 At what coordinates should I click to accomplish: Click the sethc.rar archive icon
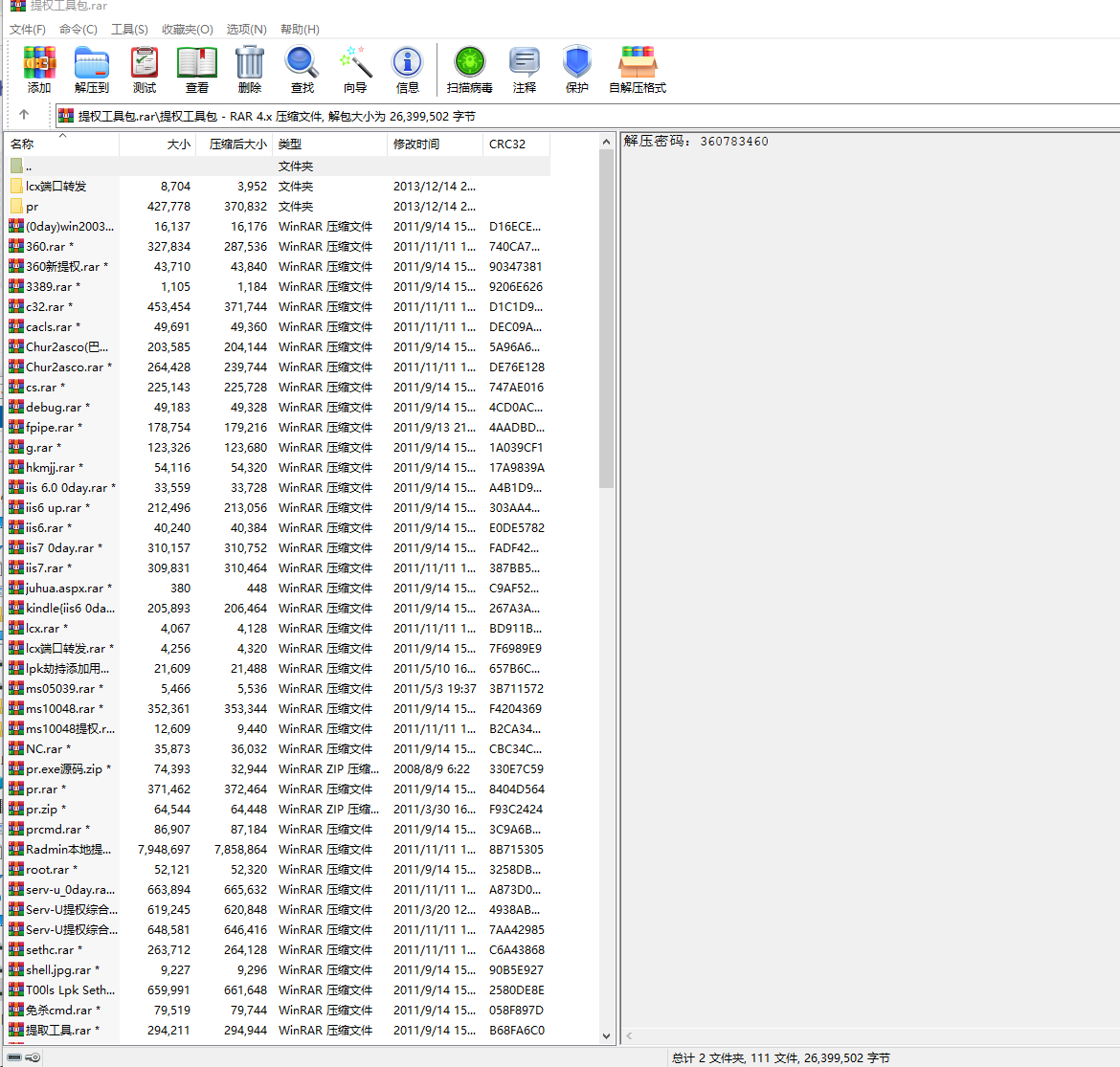16,950
